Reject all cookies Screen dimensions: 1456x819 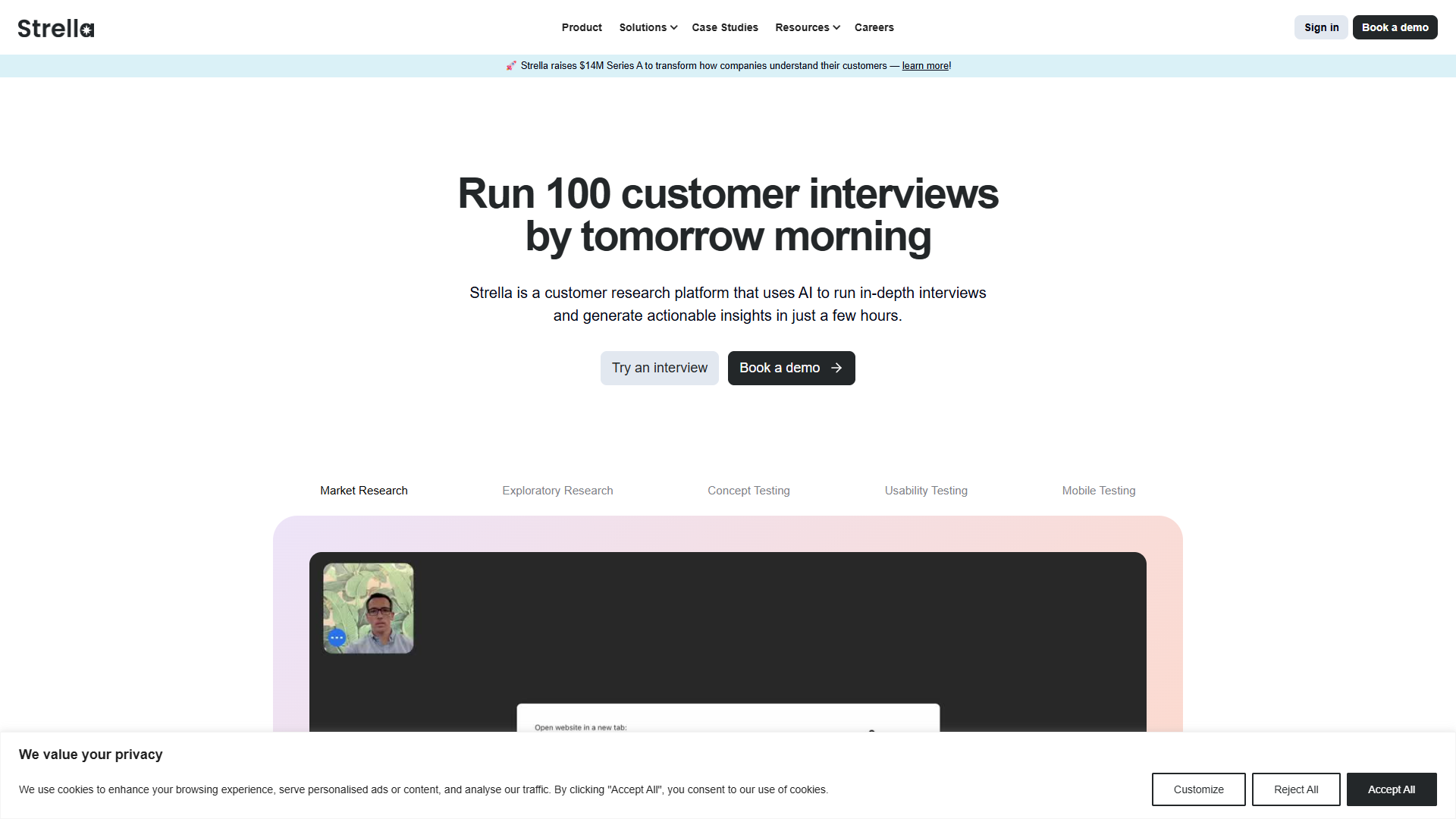click(1296, 789)
